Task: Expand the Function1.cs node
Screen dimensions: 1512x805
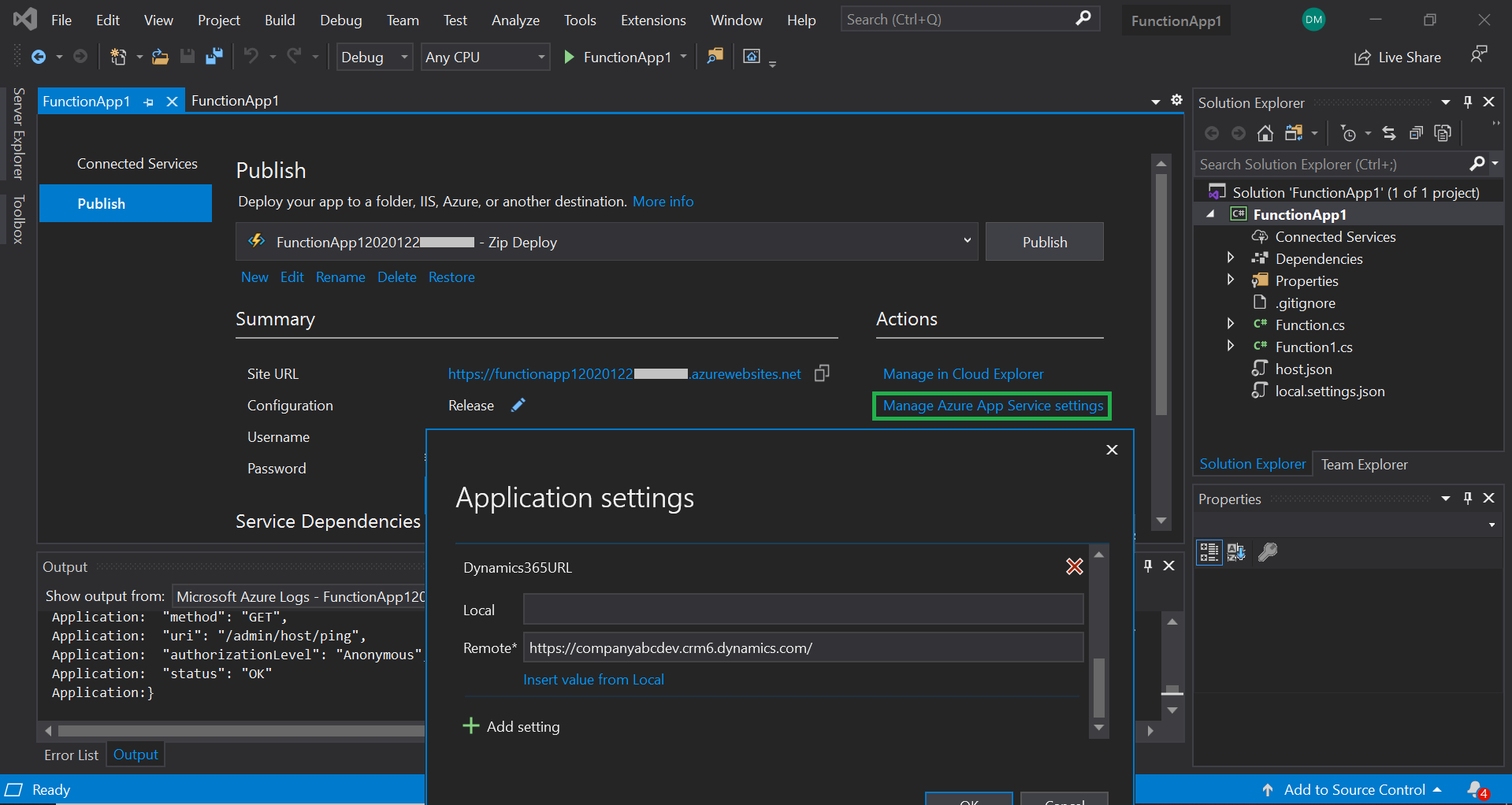Action: point(1231,346)
